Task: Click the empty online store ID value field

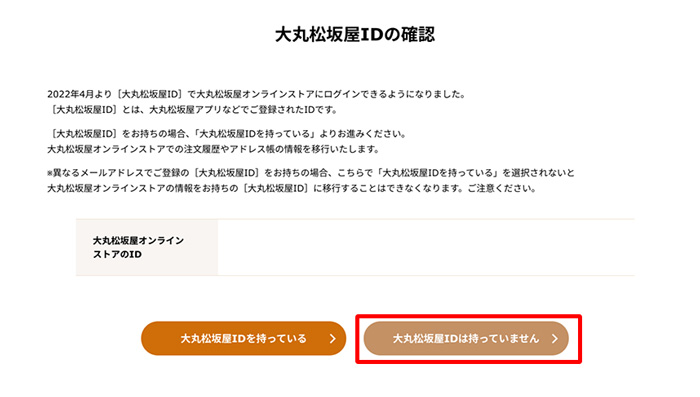Action: click(x=426, y=247)
